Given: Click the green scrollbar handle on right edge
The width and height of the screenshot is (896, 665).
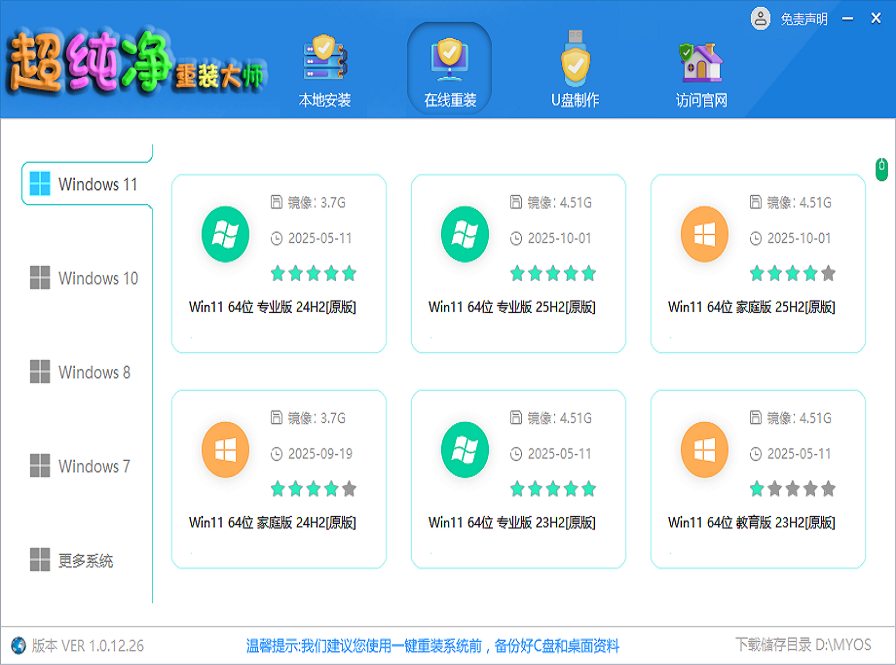Looking at the screenshot, I should (881, 169).
